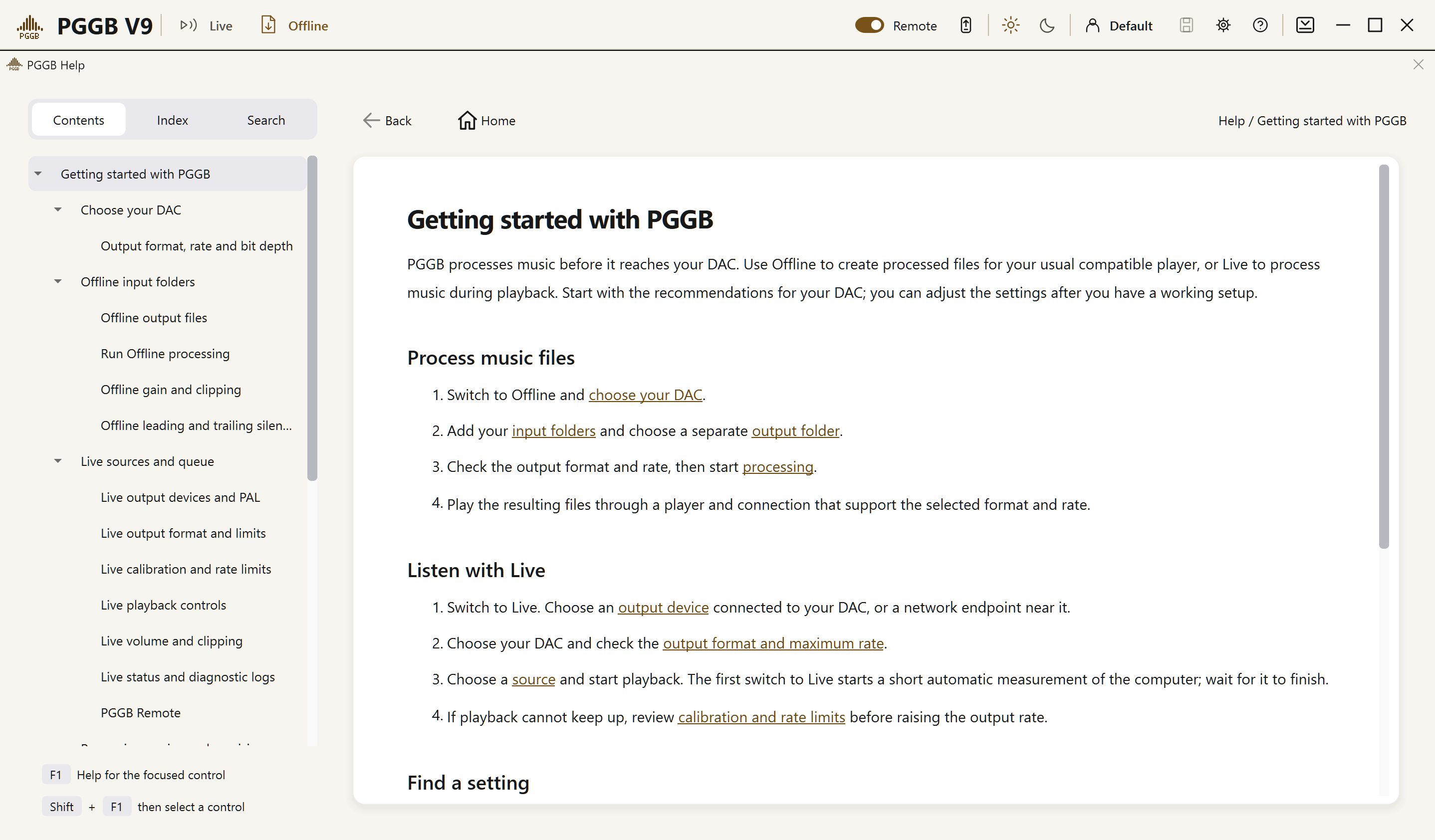Follow 'output format and maximum rate' link

(773, 643)
